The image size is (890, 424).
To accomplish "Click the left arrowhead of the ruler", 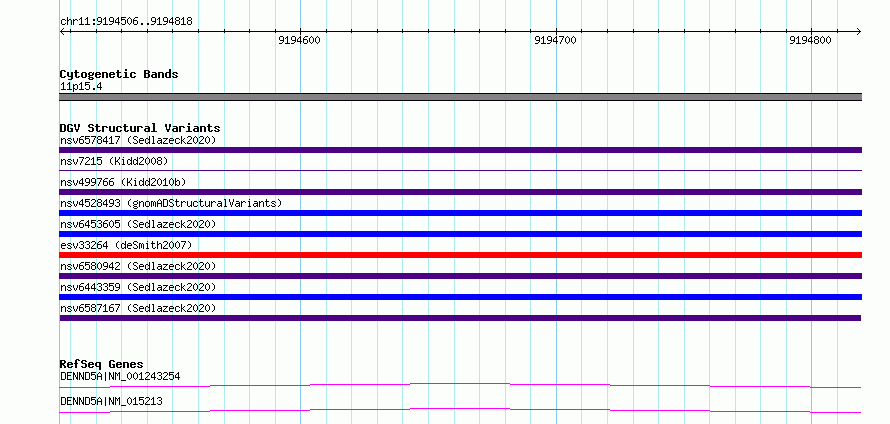I will coord(62,31).
